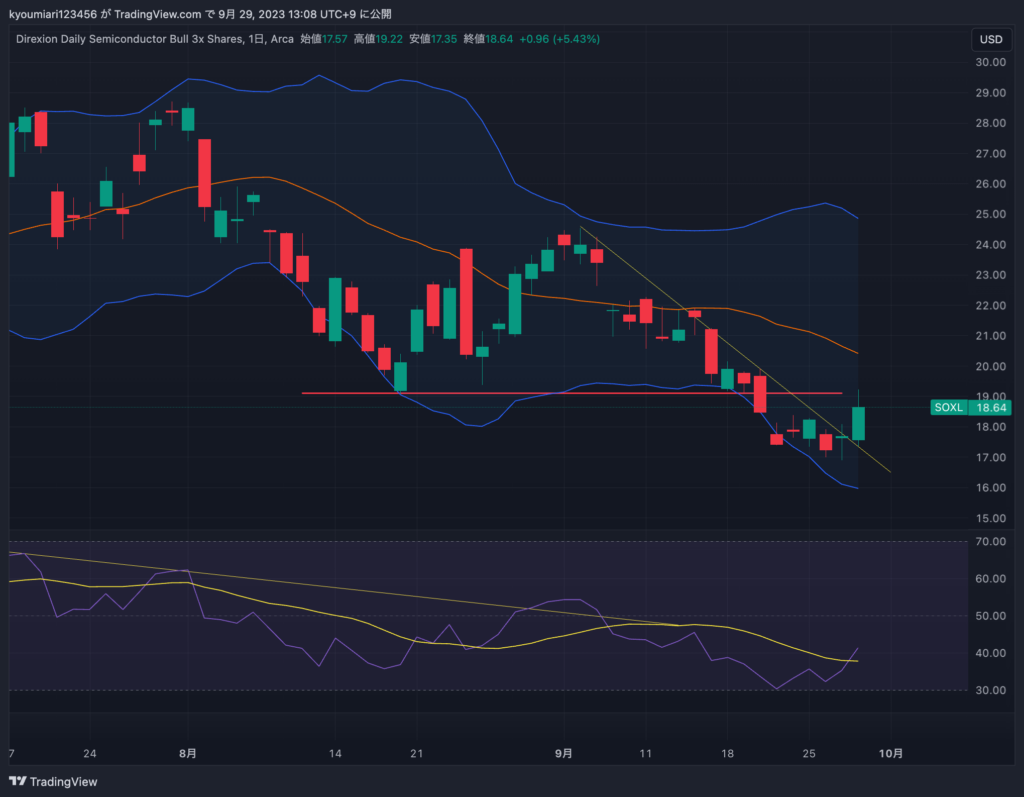This screenshot has height=797, width=1024.
Task: Click the Direxion Daily Semiconductor Bull 3x Shares title
Action: tap(129, 39)
